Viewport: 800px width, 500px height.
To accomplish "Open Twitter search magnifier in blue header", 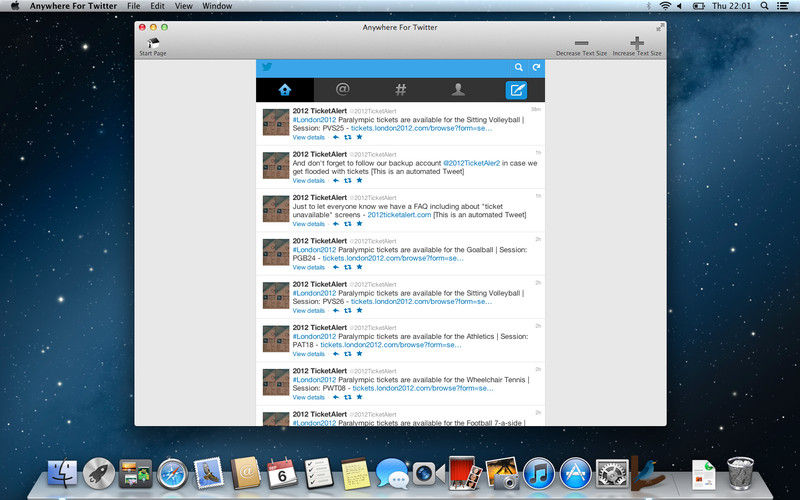I will point(518,67).
